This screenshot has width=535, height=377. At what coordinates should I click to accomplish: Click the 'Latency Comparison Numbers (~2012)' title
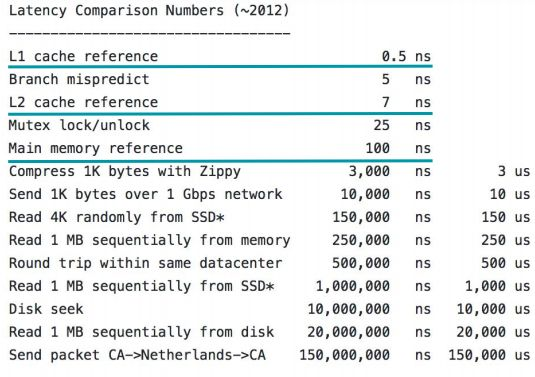149,11
